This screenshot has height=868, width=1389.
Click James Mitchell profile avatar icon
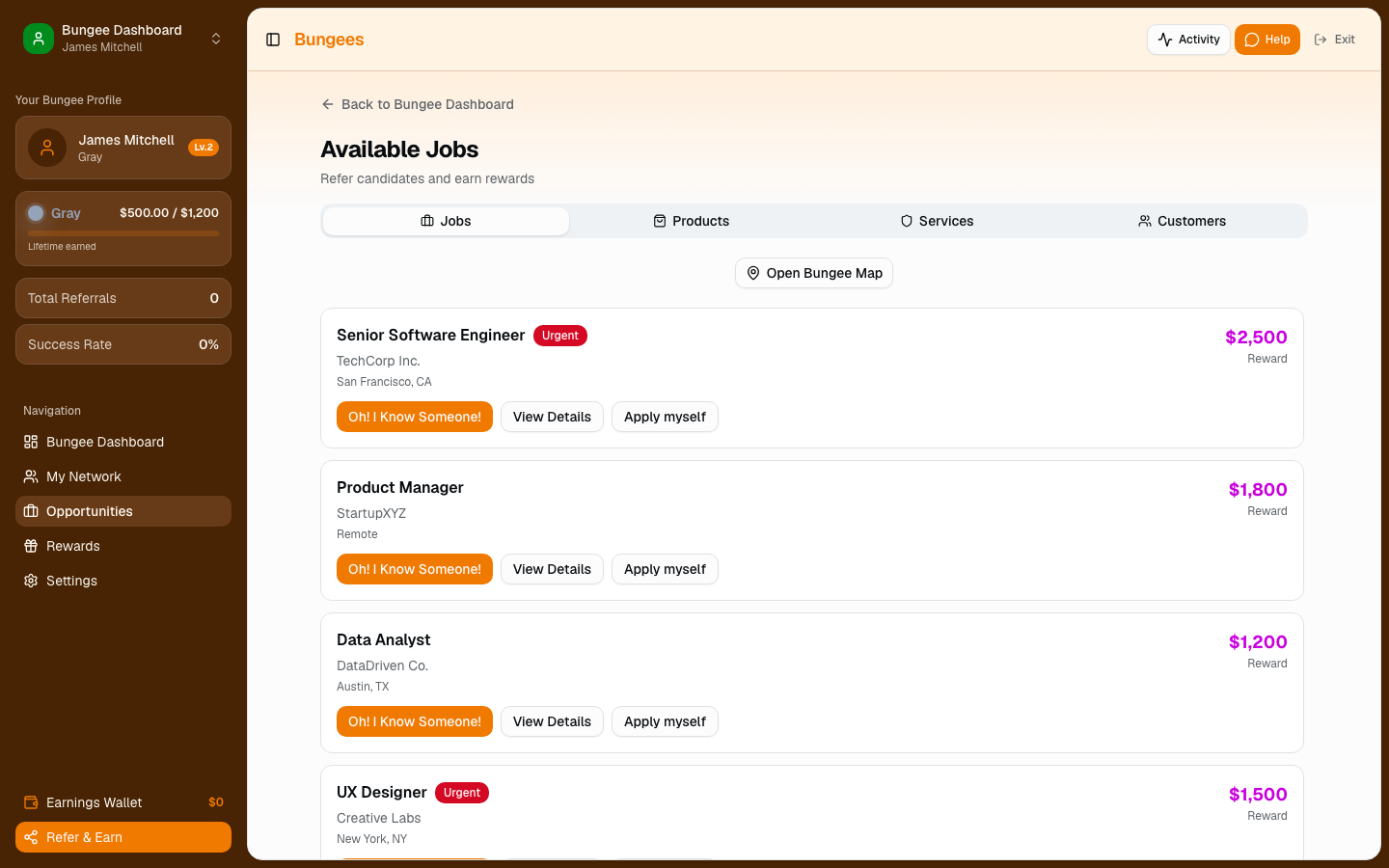pyautogui.click(x=47, y=148)
